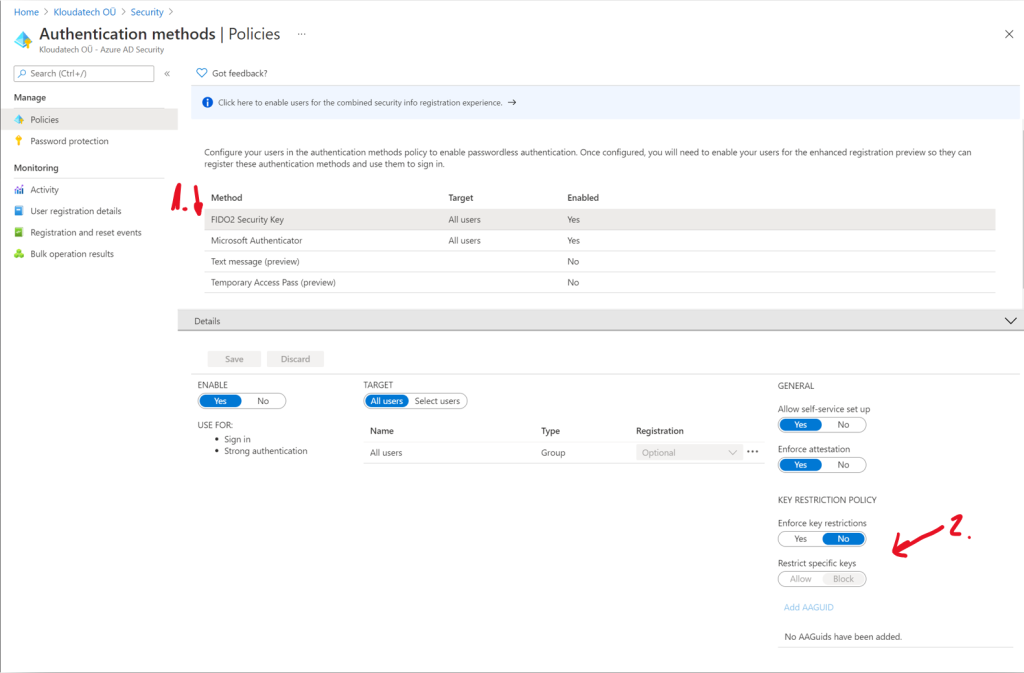This screenshot has width=1024, height=673.
Task: Click the Save button
Action: point(234,359)
